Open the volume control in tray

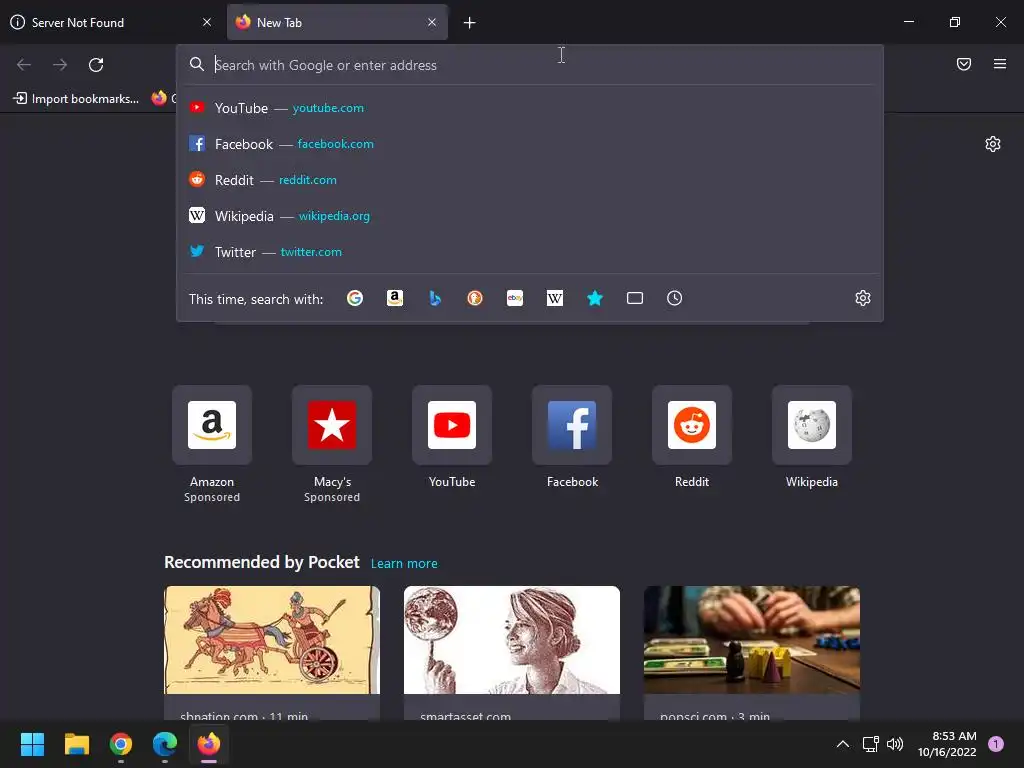[895, 744]
